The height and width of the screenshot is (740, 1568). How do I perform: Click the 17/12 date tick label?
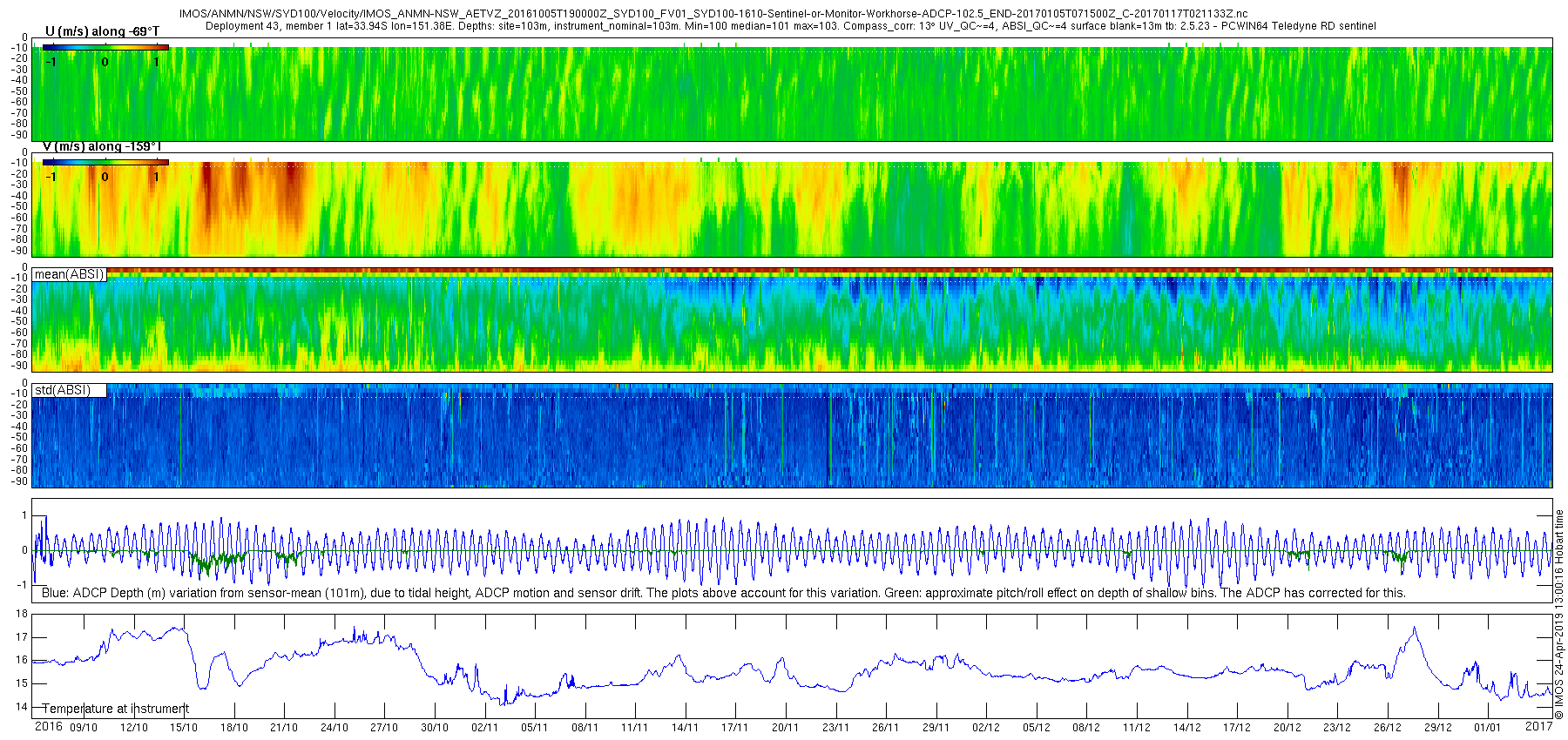pos(1237,728)
